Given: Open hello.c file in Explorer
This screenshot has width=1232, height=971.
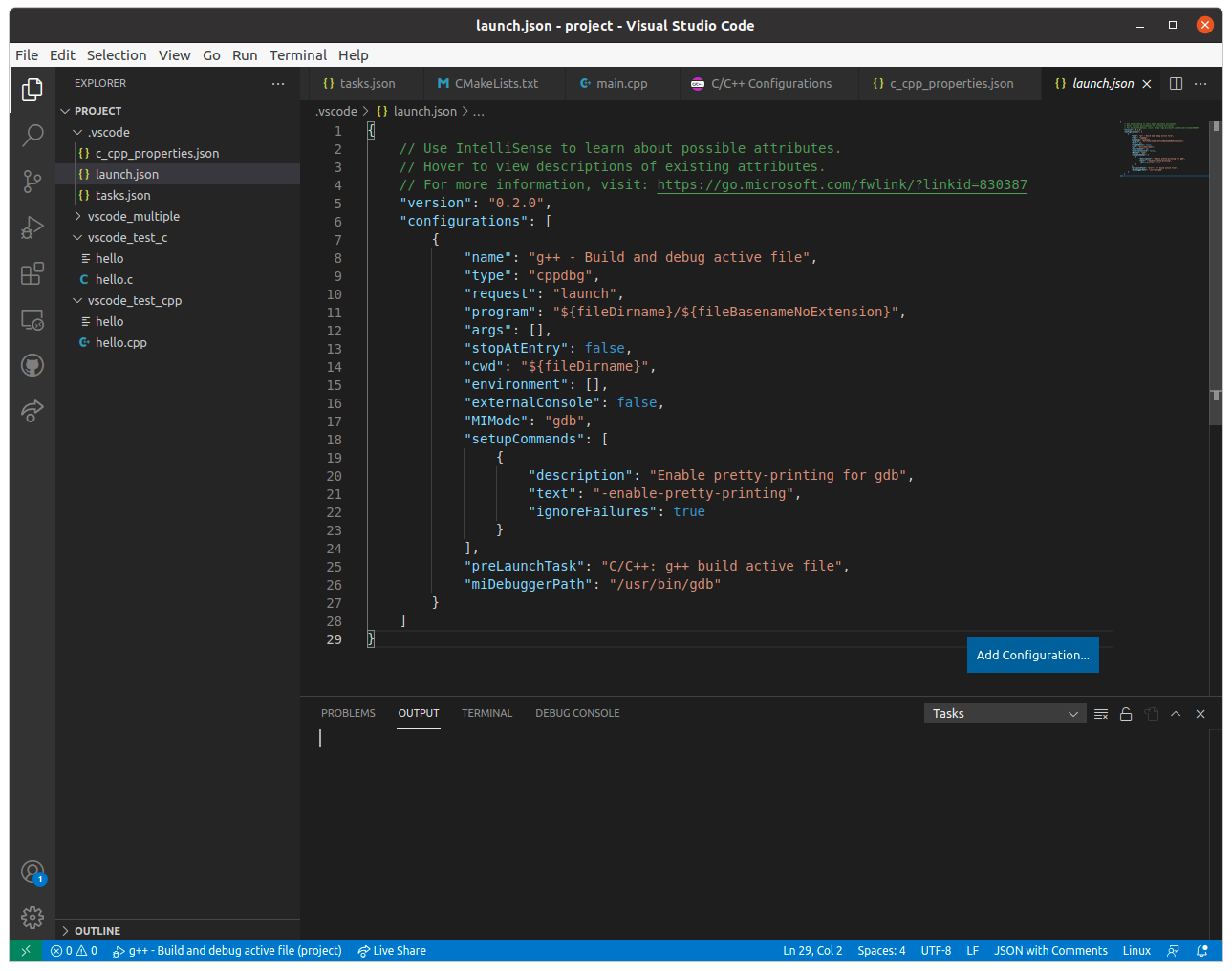Looking at the screenshot, I should [x=178, y=279].
